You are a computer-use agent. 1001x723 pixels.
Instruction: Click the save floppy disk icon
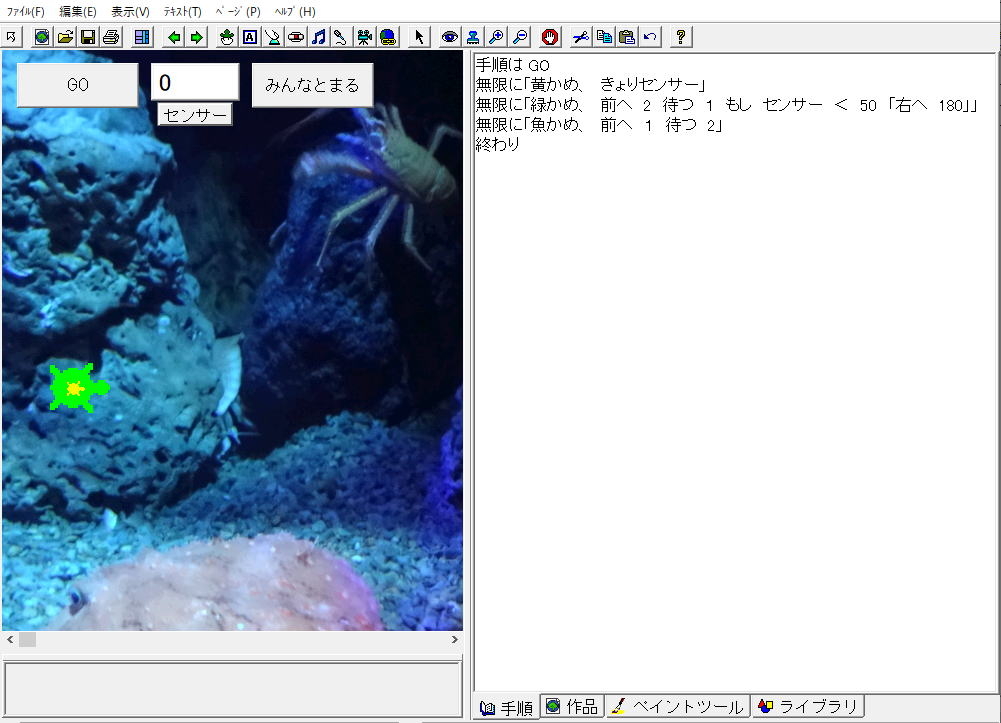tap(88, 37)
